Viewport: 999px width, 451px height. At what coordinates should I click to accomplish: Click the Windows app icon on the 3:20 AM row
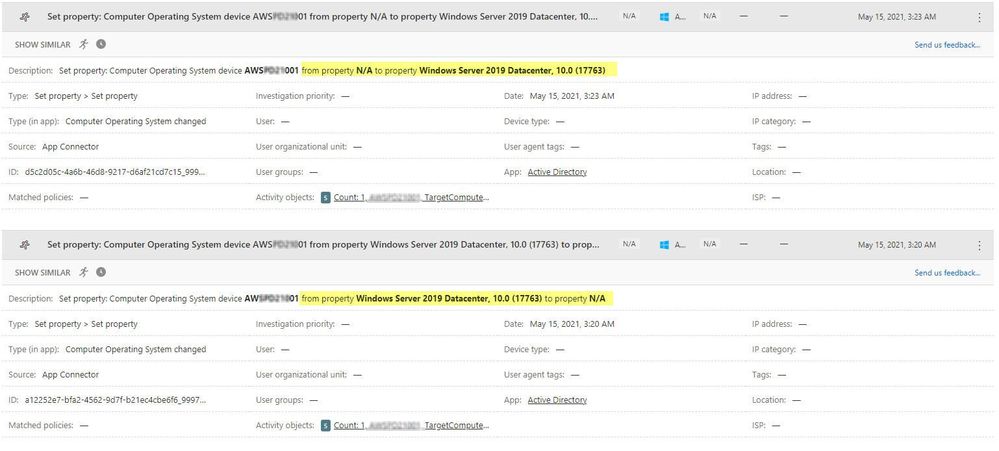click(x=665, y=245)
